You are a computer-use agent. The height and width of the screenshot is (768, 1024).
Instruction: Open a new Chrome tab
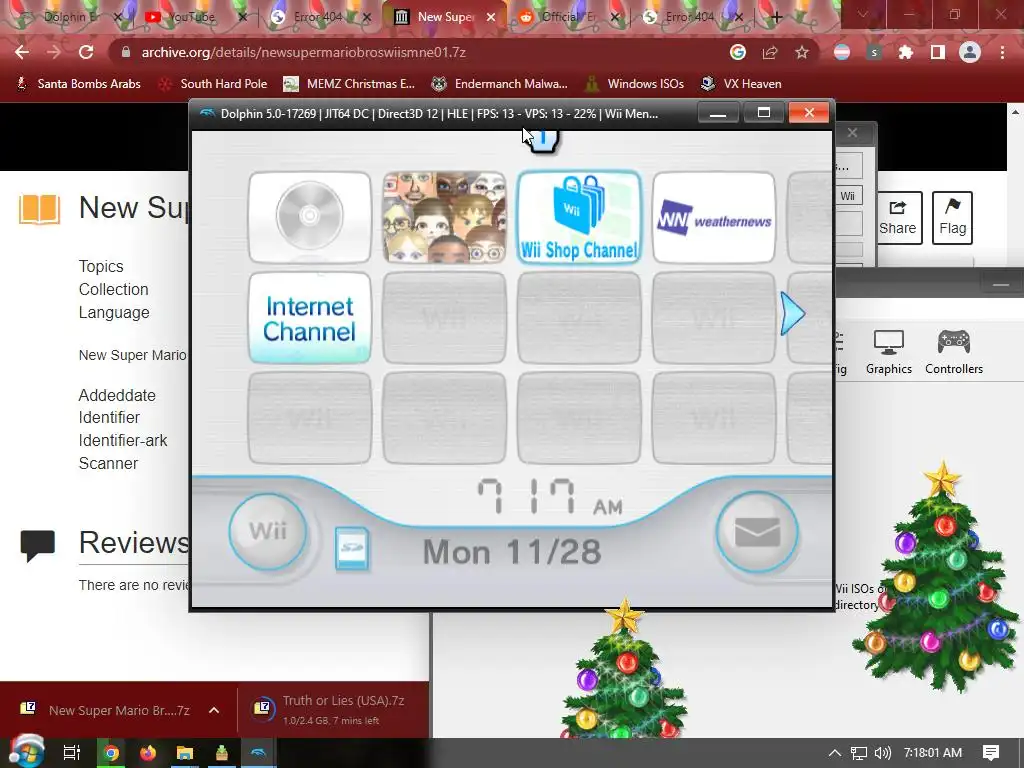[x=776, y=18]
